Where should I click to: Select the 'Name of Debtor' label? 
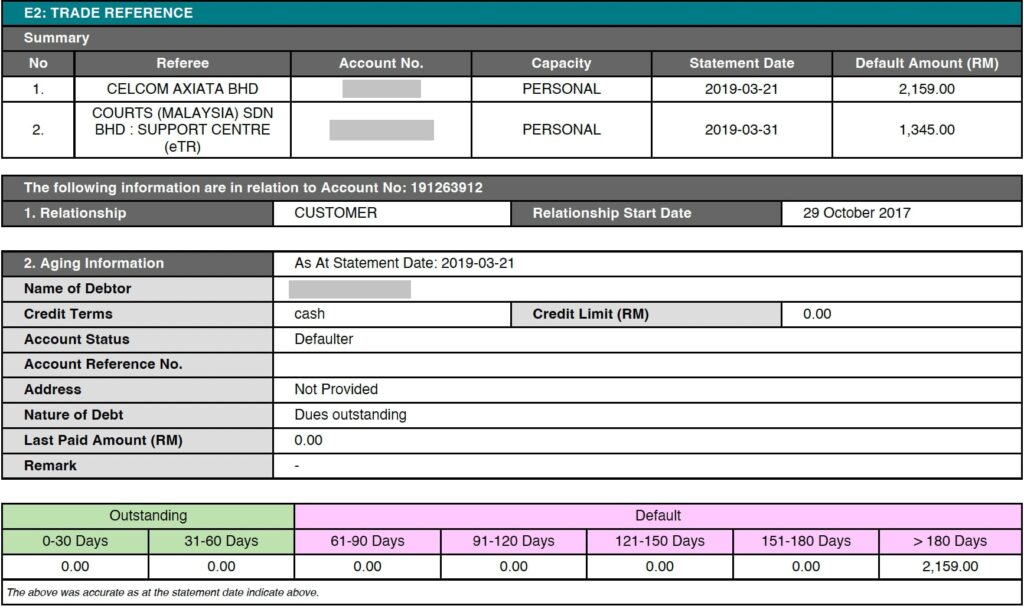[77, 289]
